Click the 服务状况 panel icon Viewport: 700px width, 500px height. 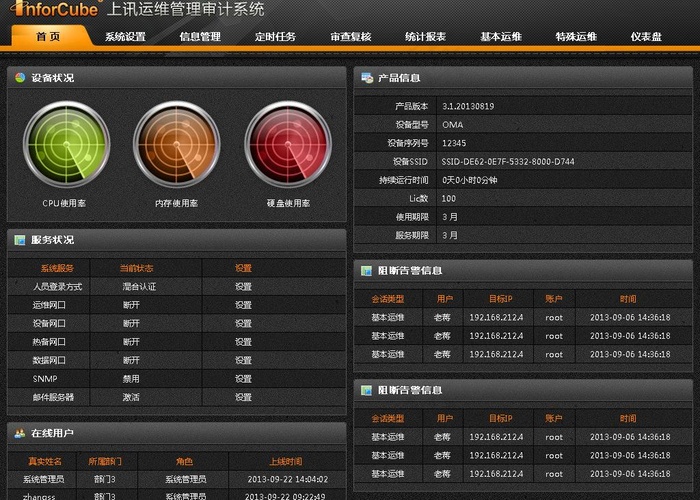tap(20, 240)
